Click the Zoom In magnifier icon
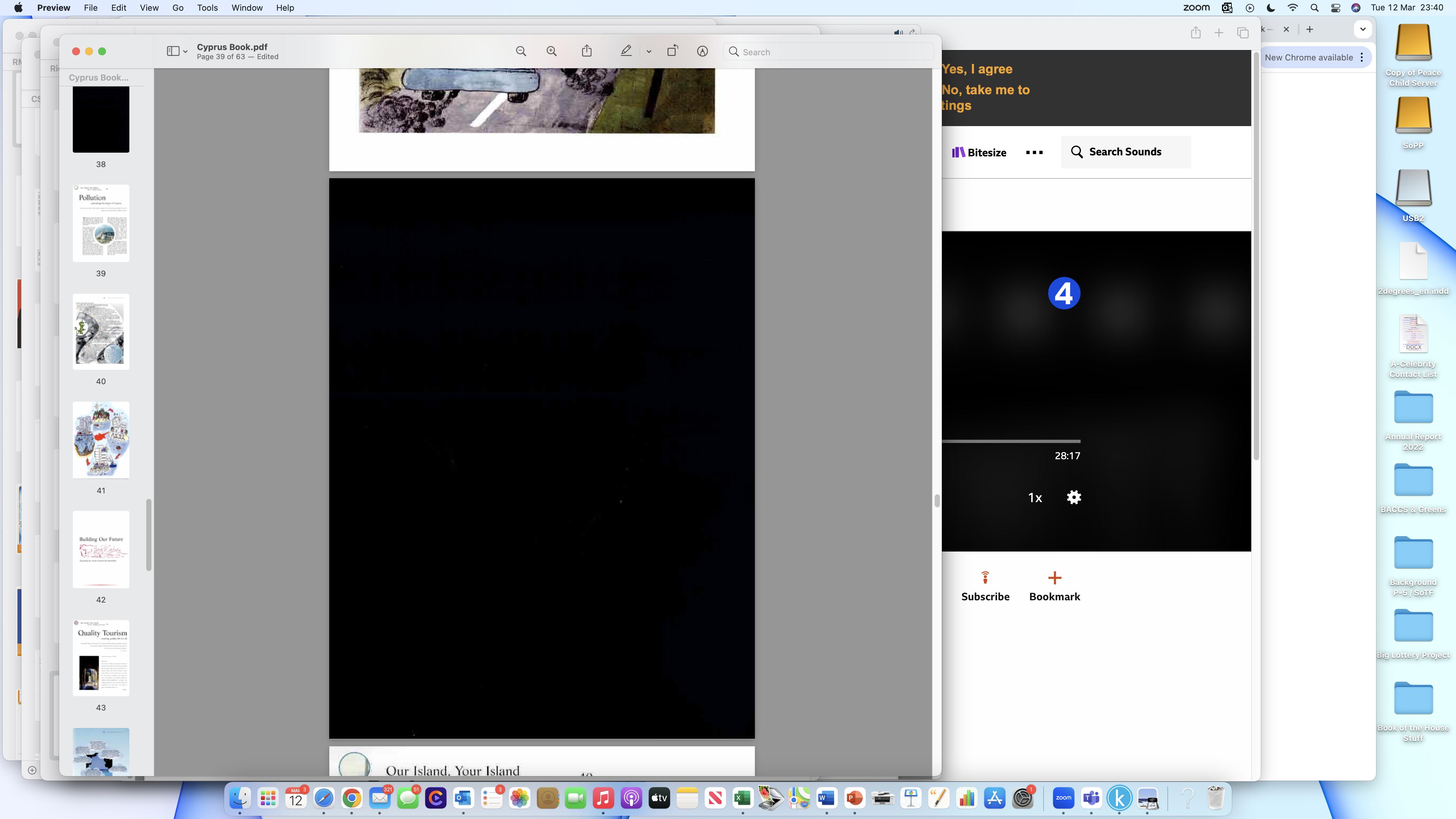This screenshot has width=1456, height=819. tap(552, 51)
